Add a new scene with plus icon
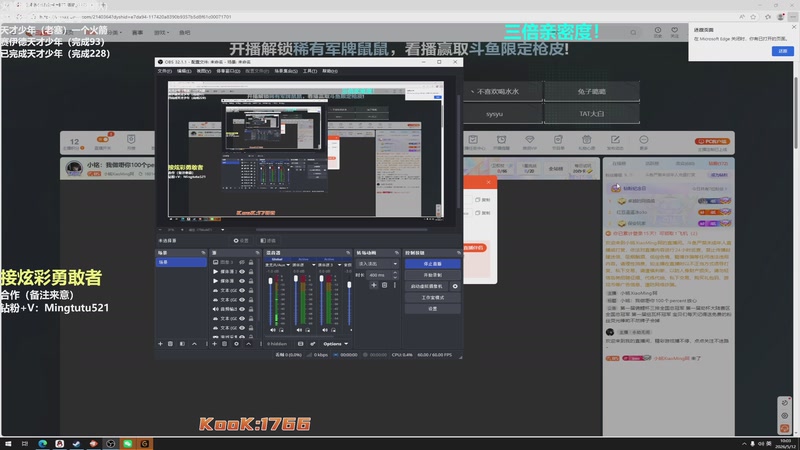The width and height of the screenshot is (800, 450). pyautogui.click(x=160, y=344)
